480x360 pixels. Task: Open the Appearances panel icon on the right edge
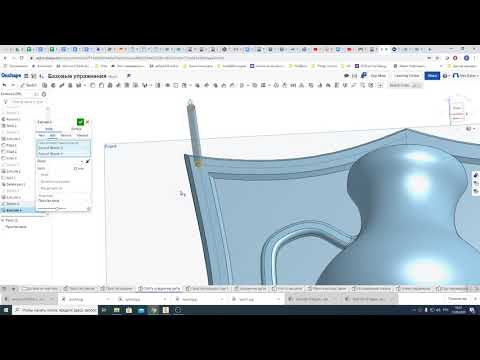click(x=476, y=175)
